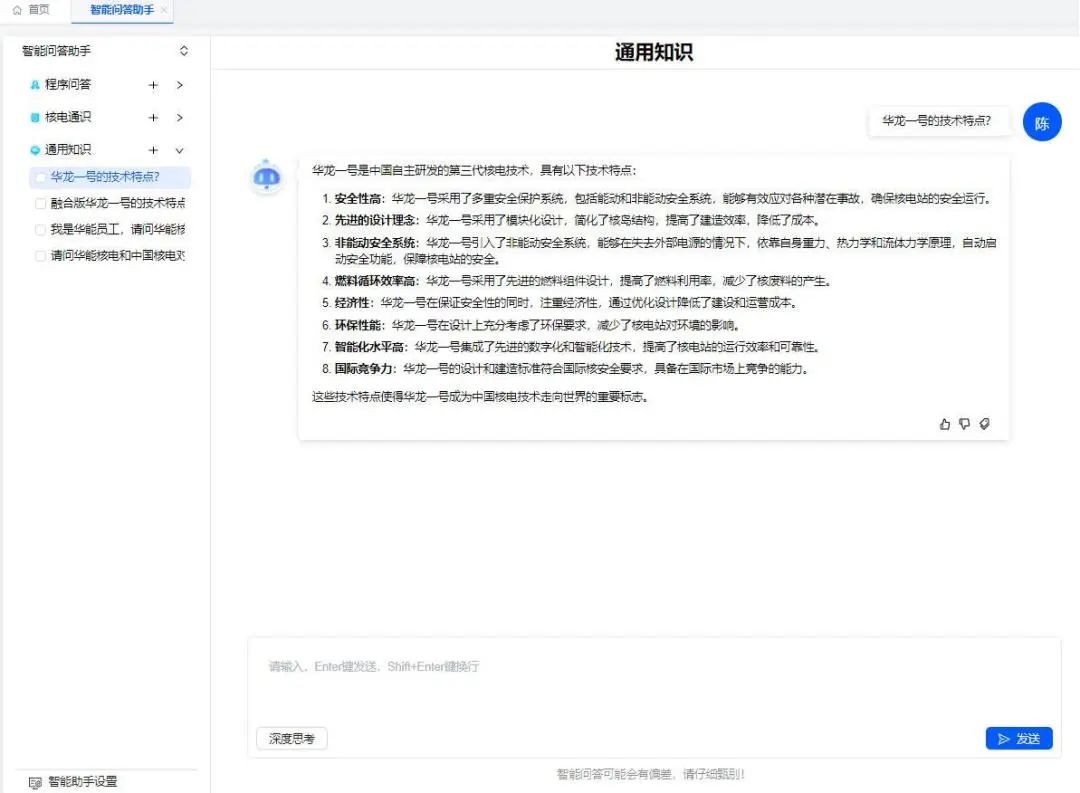Screen dimensions: 1080x793
Task: Click the thumbs-up icon on the answer
Action: 945,424
